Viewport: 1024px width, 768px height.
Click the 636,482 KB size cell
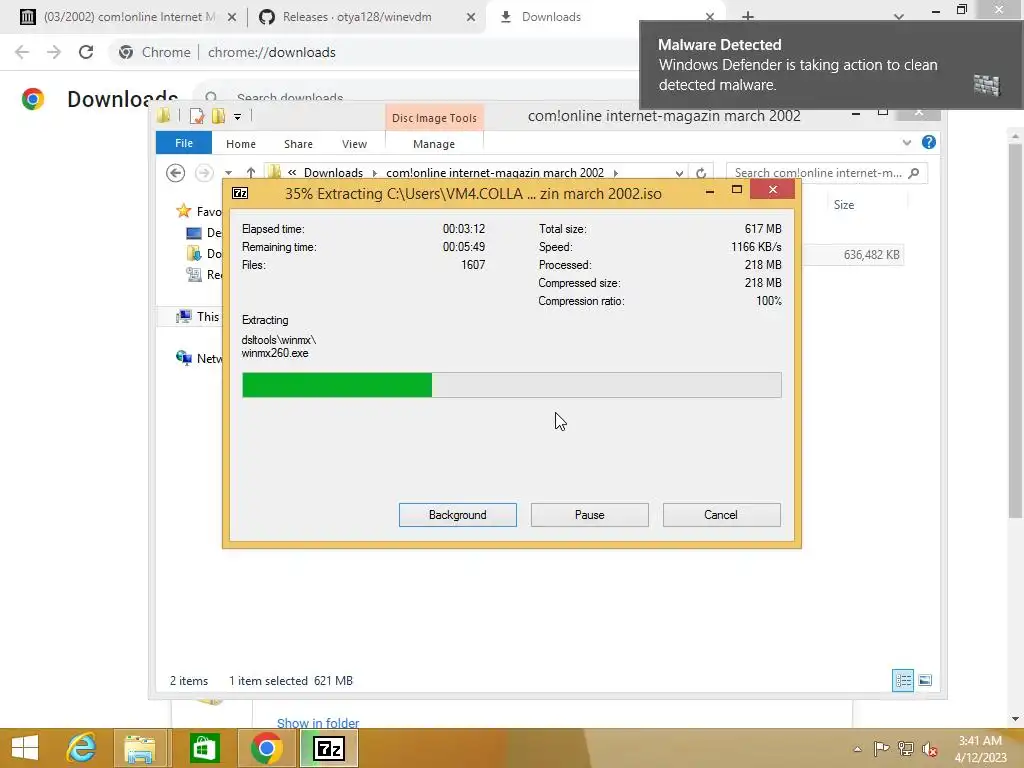click(x=871, y=255)
